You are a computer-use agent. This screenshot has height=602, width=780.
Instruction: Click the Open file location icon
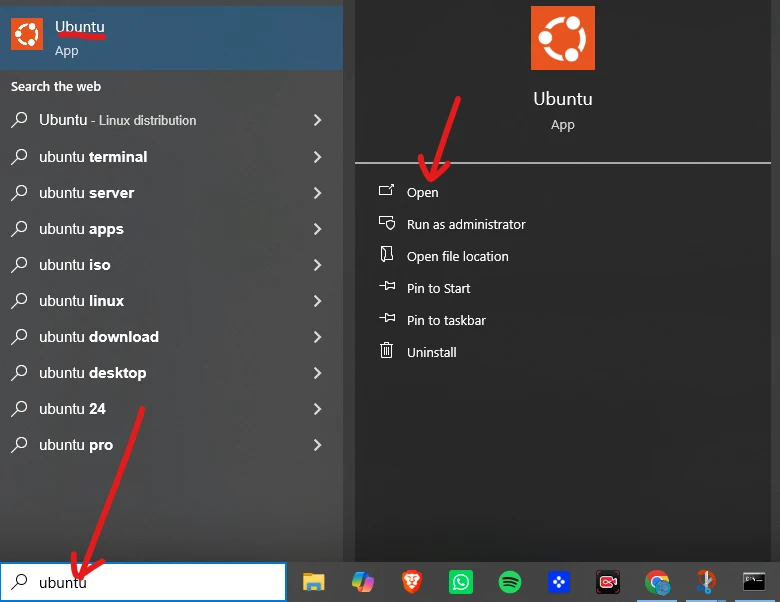387,254
